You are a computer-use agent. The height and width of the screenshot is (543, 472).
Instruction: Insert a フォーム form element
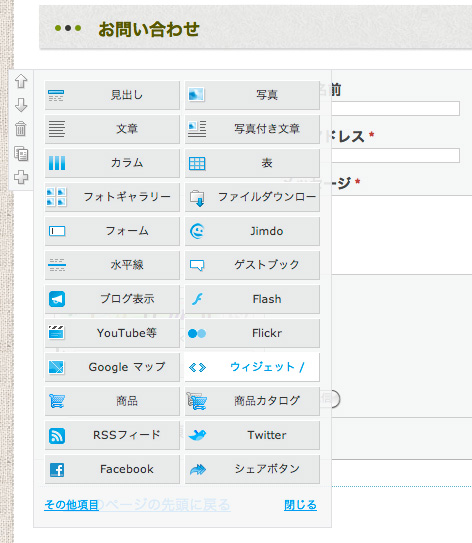tap(112, 231)
